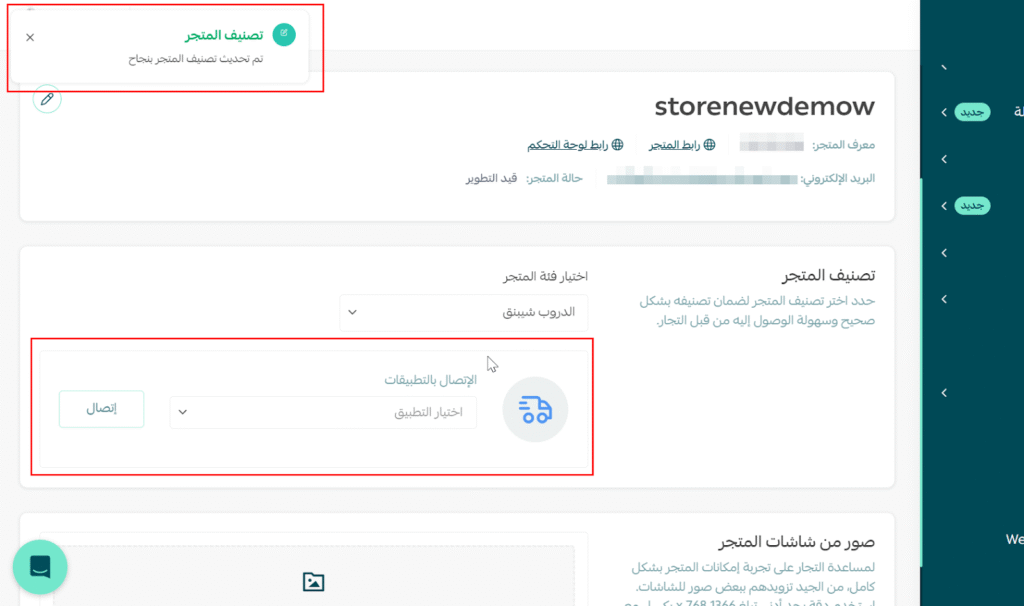Viewport: 1024px width, 606px height.
Task: Click the globe icon beside رابط لوحة التحكم
Action: (x=617, y=145)
